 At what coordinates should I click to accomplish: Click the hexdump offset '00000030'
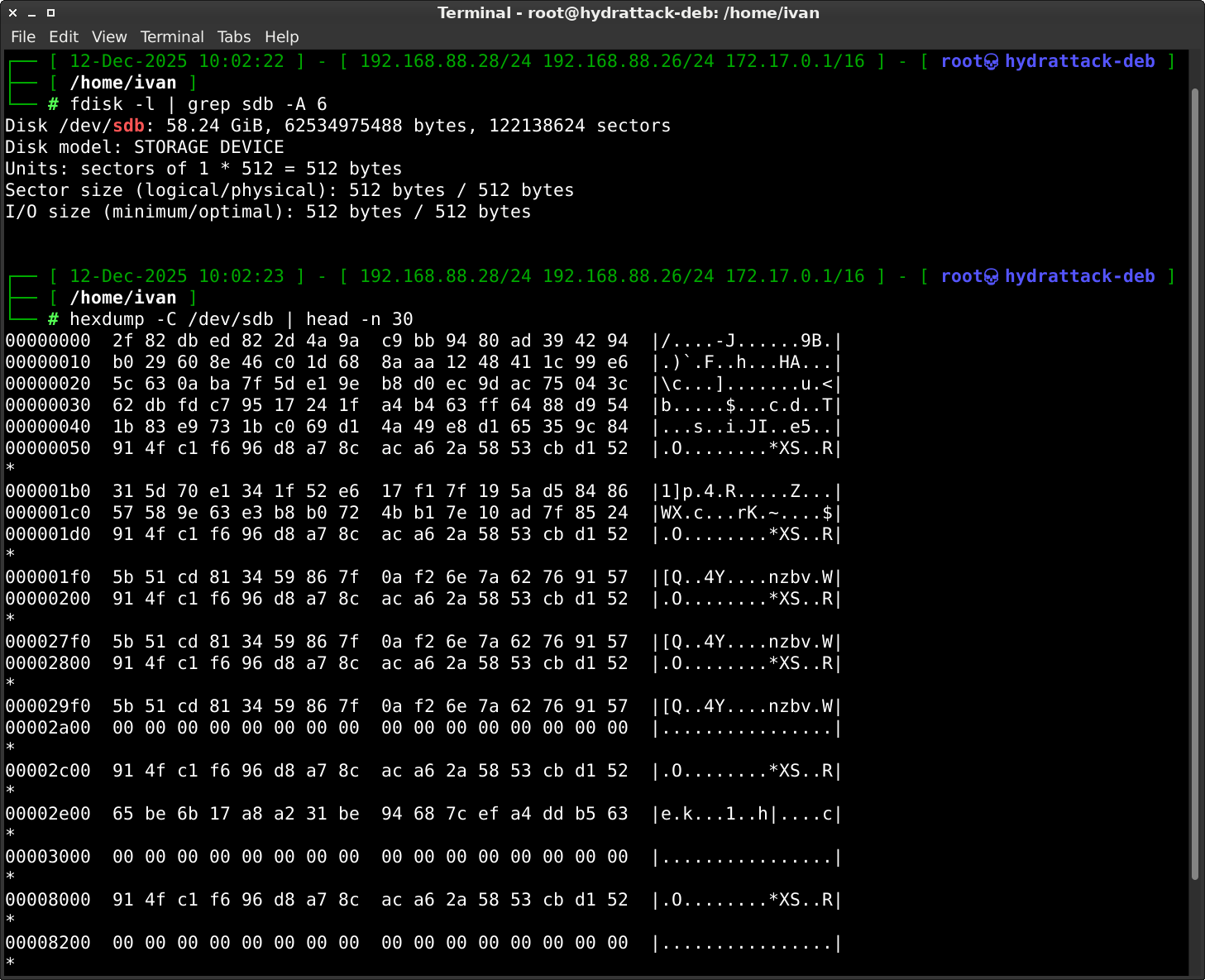click(48, 405)
